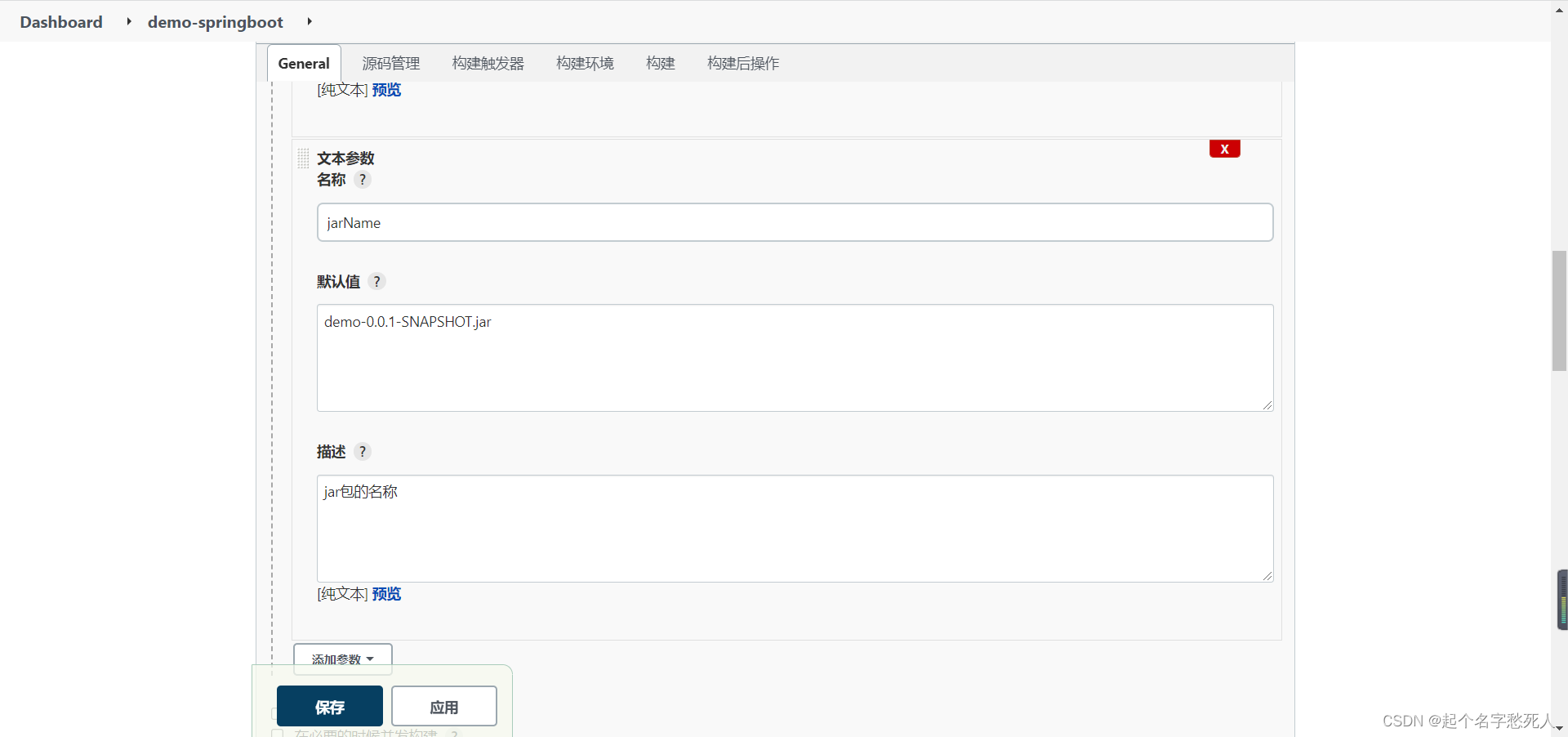The image size is (1568, 737).
Task: Switch to 构建触发器 tab
Action: click(x=488, y=63)
